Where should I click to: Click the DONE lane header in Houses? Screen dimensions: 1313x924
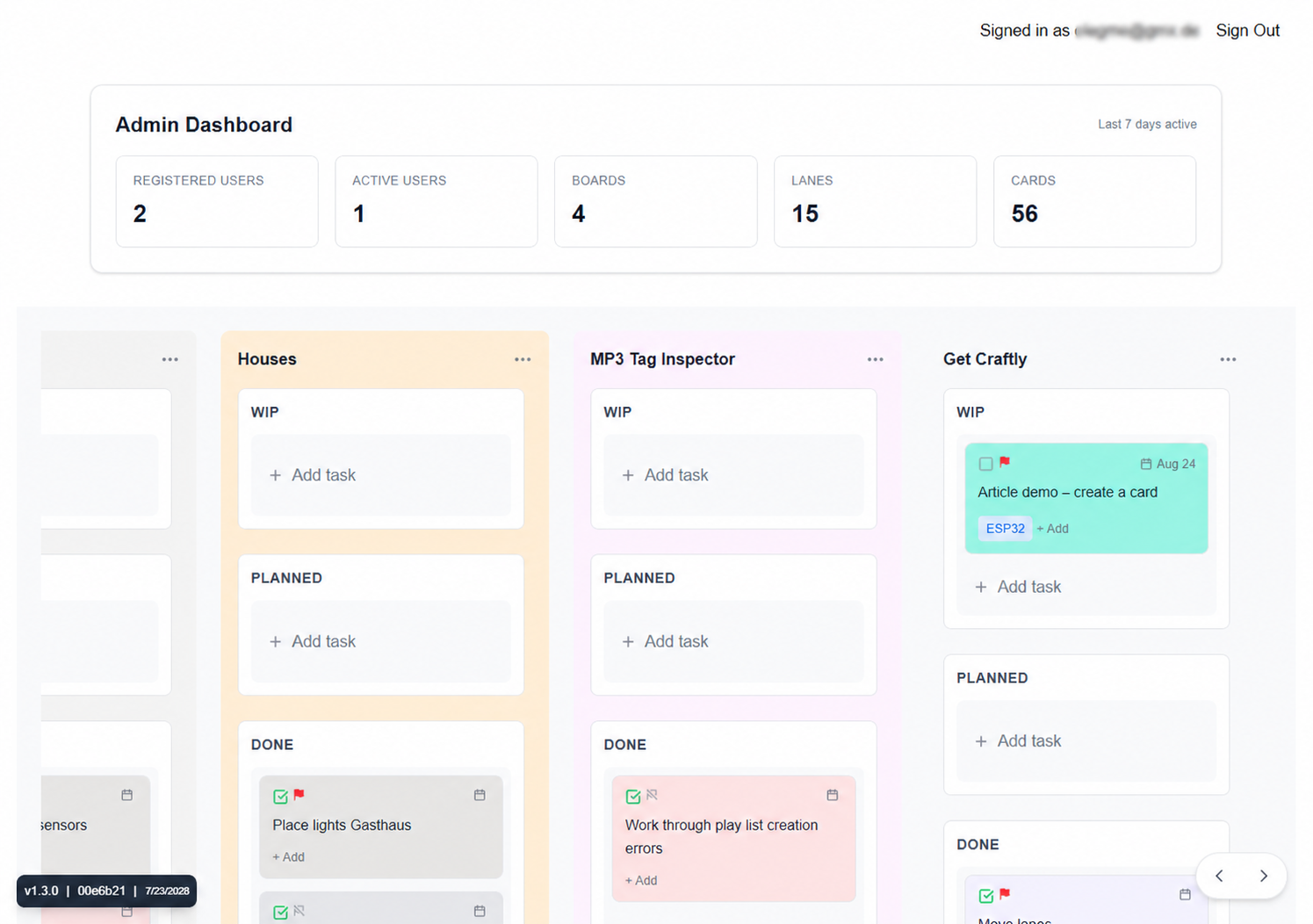point(272,745)
